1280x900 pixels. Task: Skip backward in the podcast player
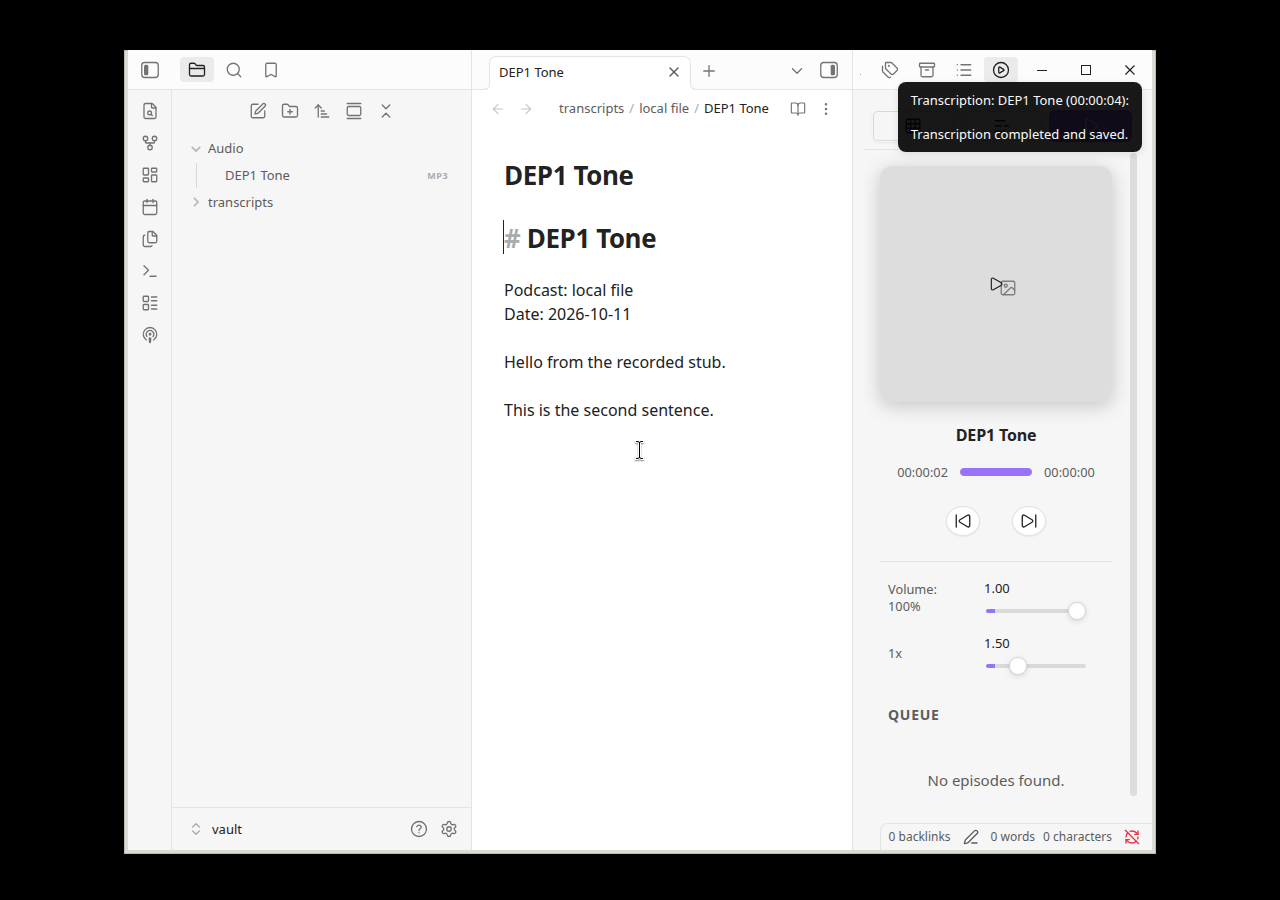point(963,521)
